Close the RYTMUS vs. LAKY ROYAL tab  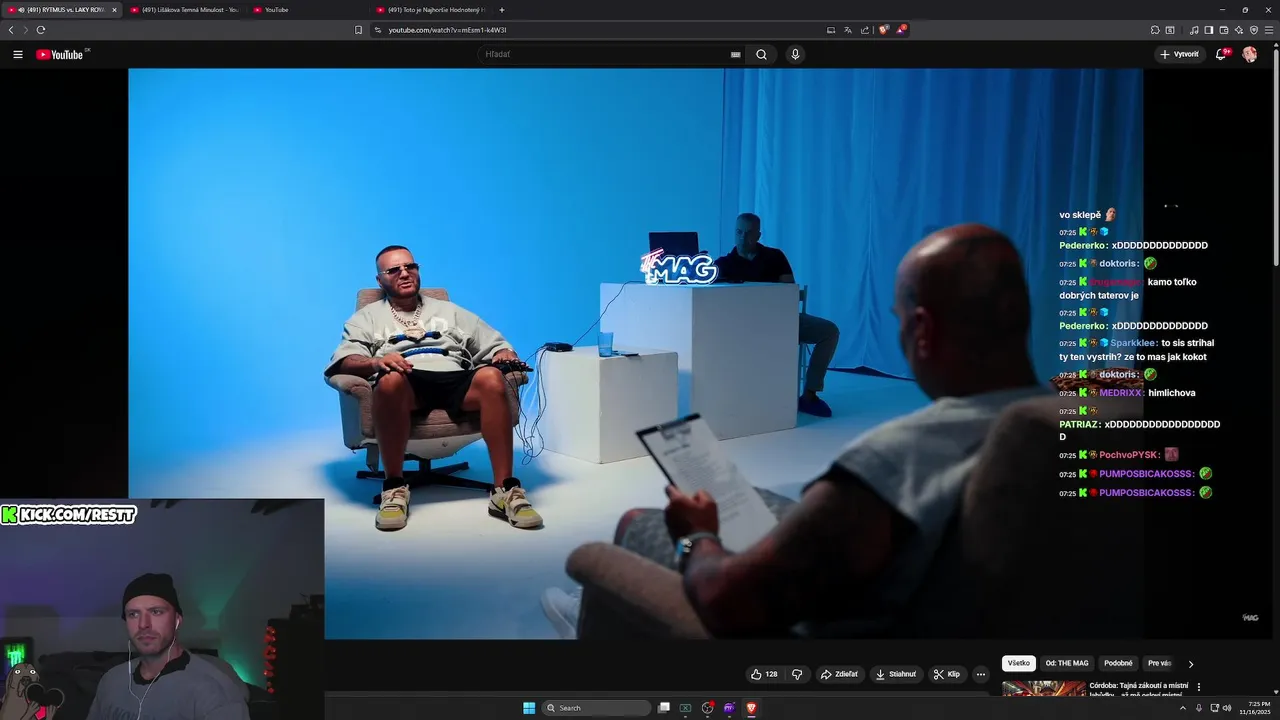coord(113,10)
